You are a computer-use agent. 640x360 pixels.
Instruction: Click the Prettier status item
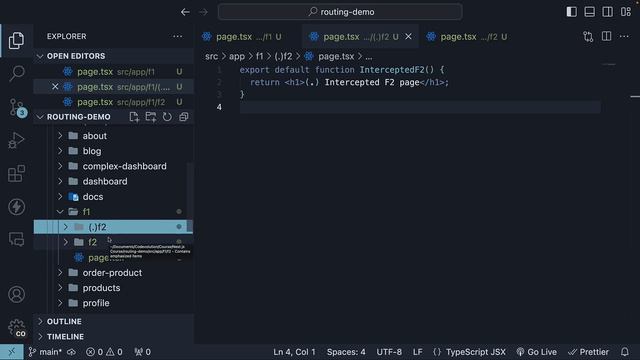589,352
